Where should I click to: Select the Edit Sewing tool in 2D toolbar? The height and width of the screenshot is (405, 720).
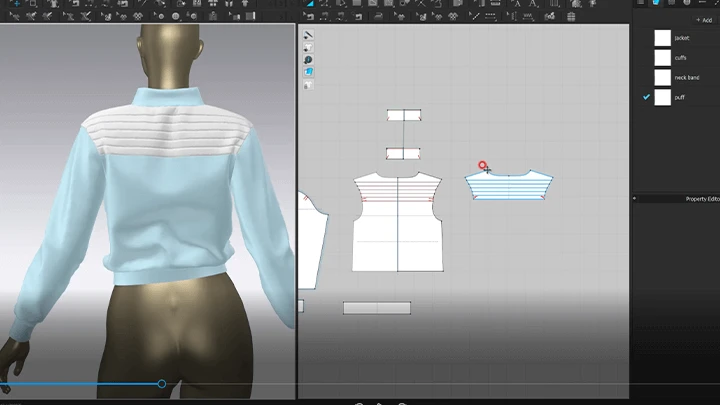(x=309, y=17)
